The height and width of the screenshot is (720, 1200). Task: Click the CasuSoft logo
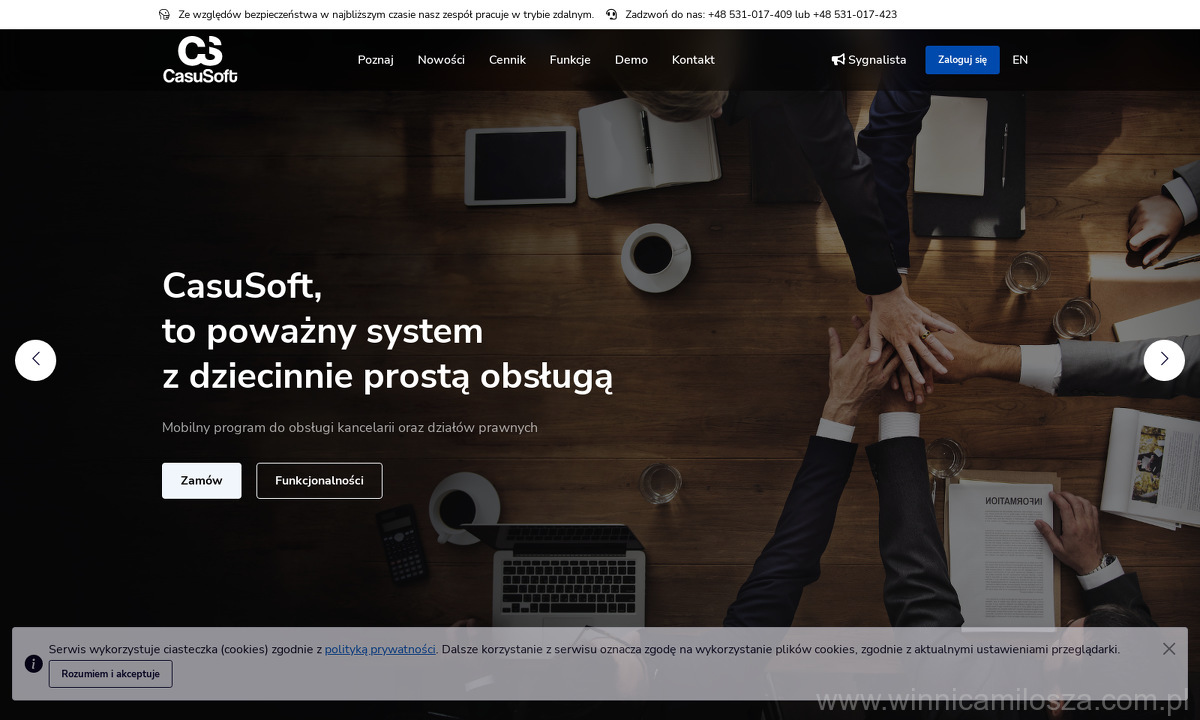[200, 60]
